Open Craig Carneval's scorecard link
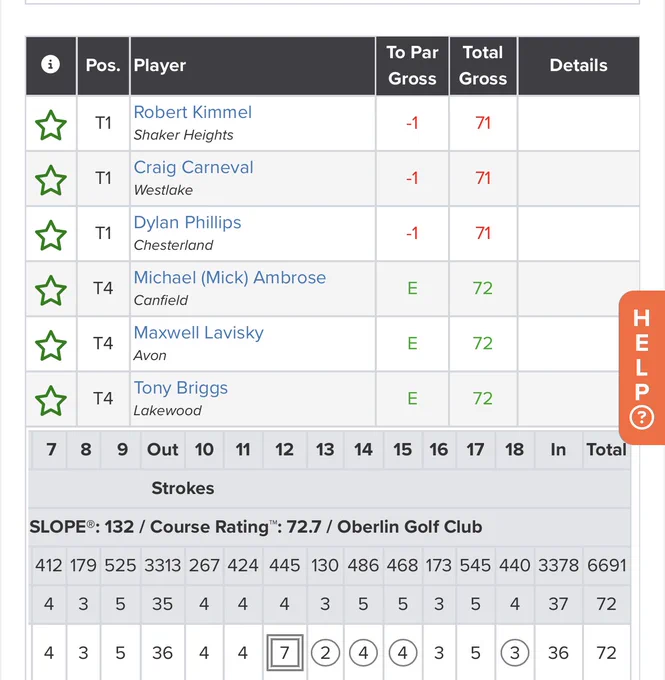 tap(193, 167)
